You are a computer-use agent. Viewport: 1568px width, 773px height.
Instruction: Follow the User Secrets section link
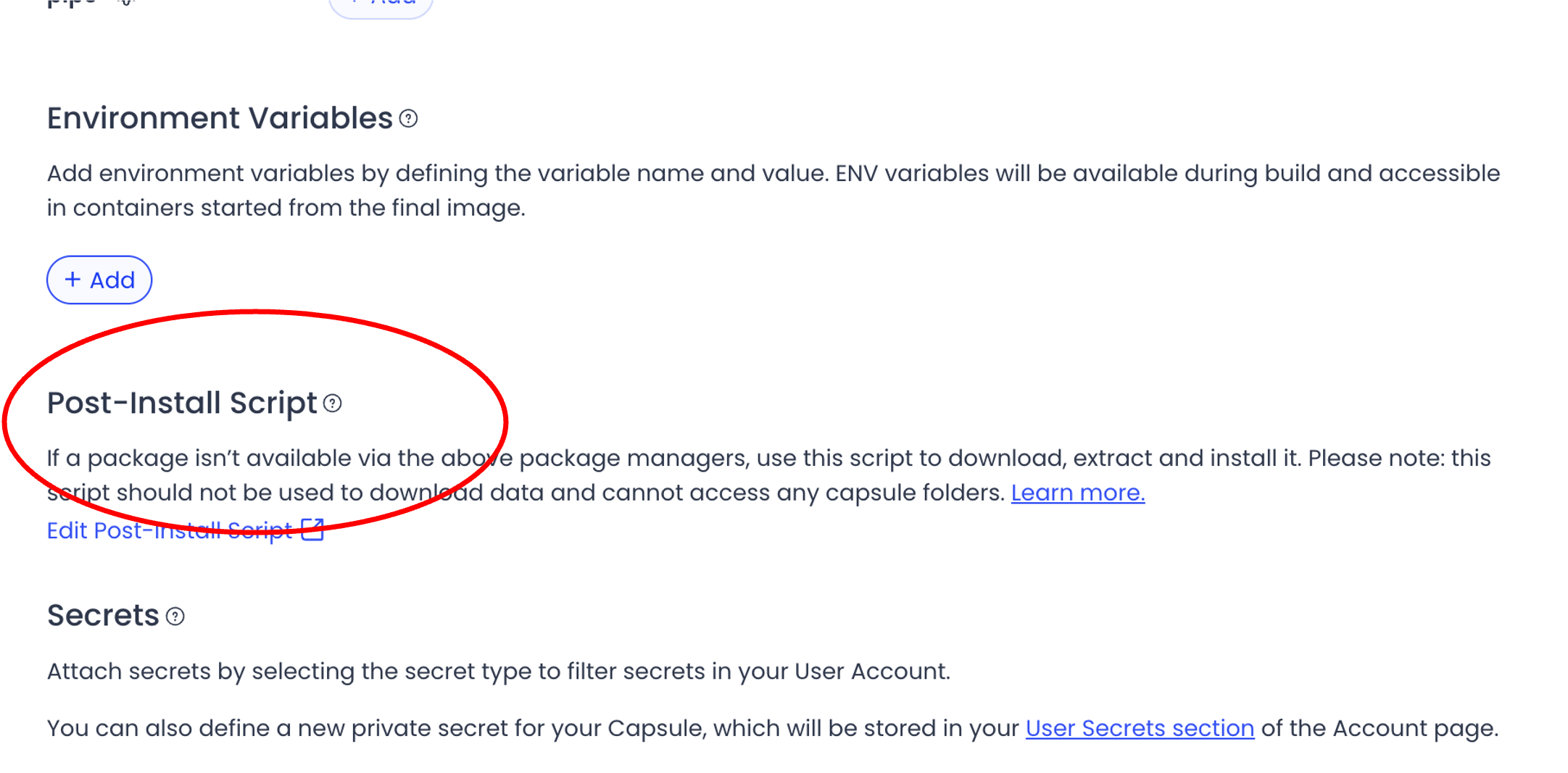pyautogui.click(x=1140, y=728)
